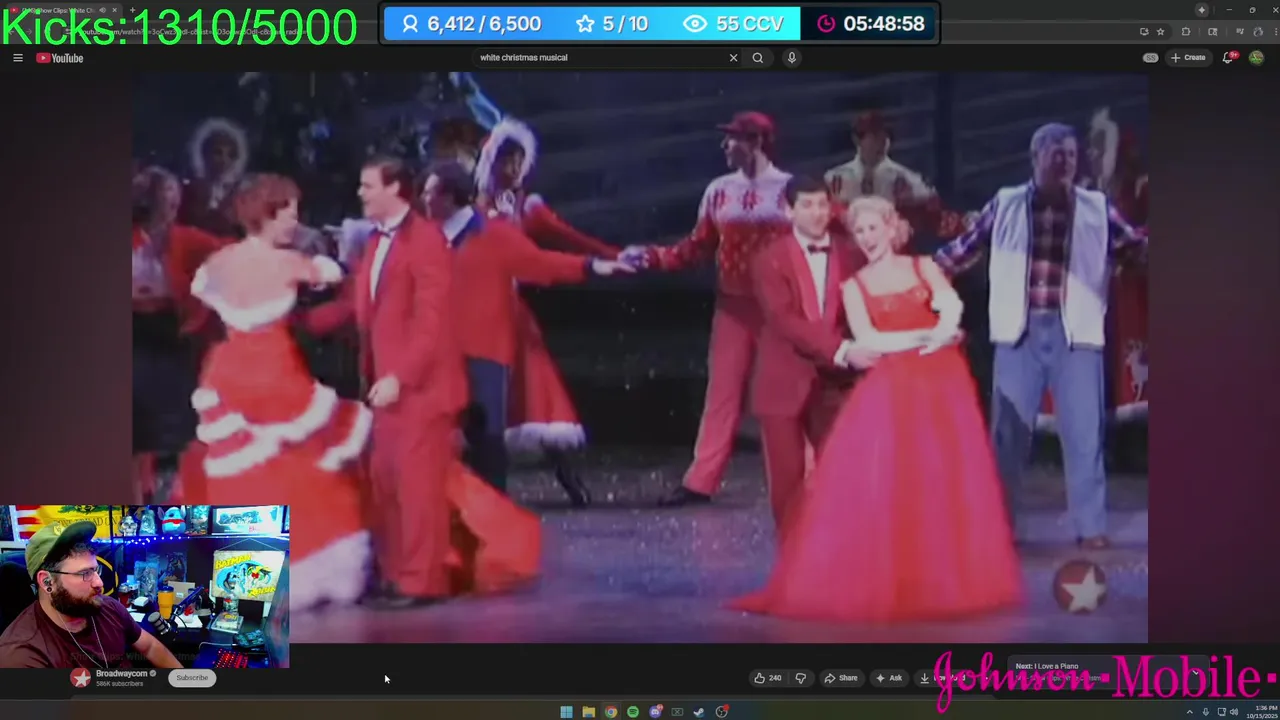The image size is (1280, 720).
Task: Open Chrome's three-dot menu
Action: click(x=1276, y=31)
